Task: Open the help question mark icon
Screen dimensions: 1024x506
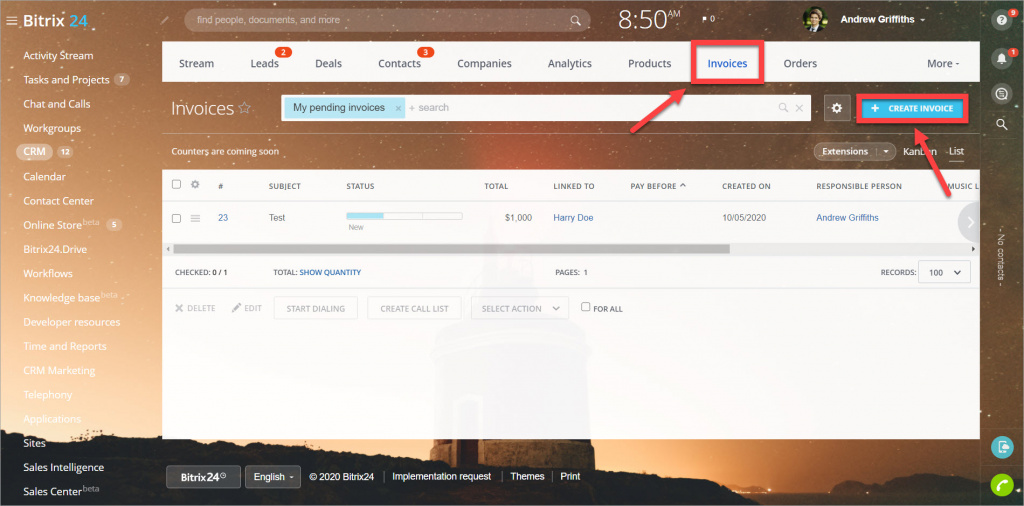Action: coord(1001,20)
